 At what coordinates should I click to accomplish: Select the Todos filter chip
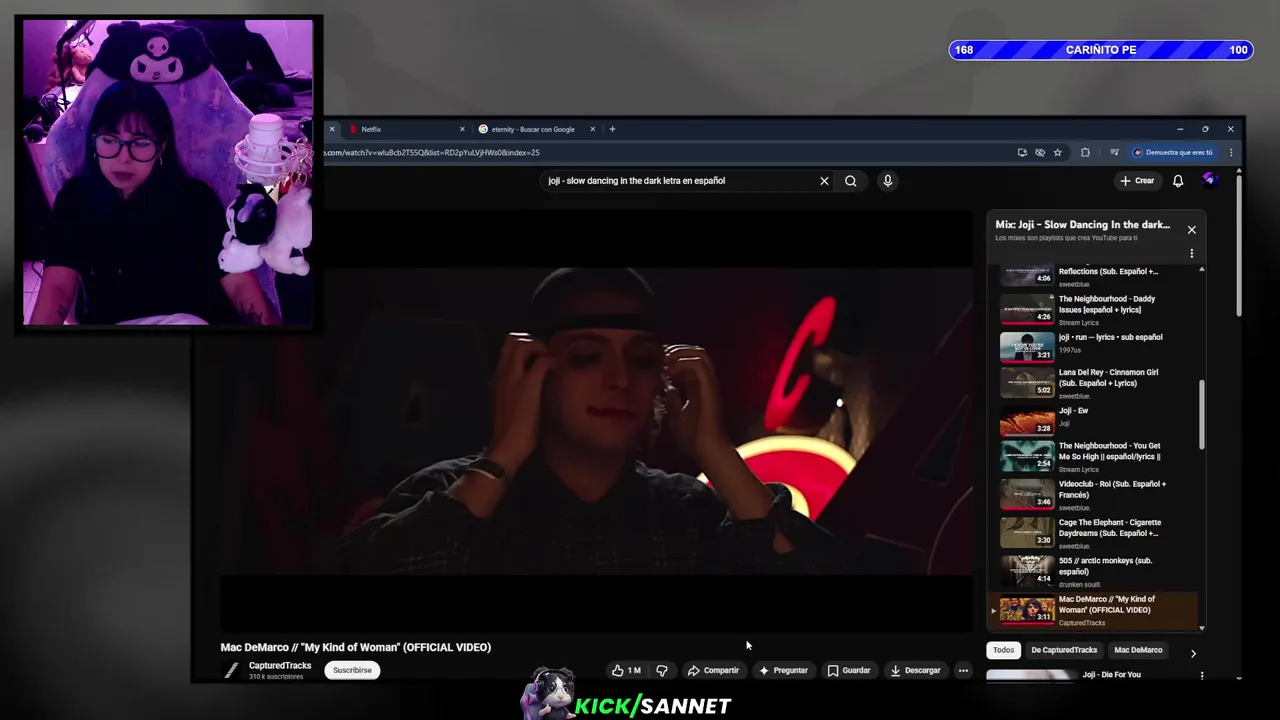click(x=1003, y=650)
